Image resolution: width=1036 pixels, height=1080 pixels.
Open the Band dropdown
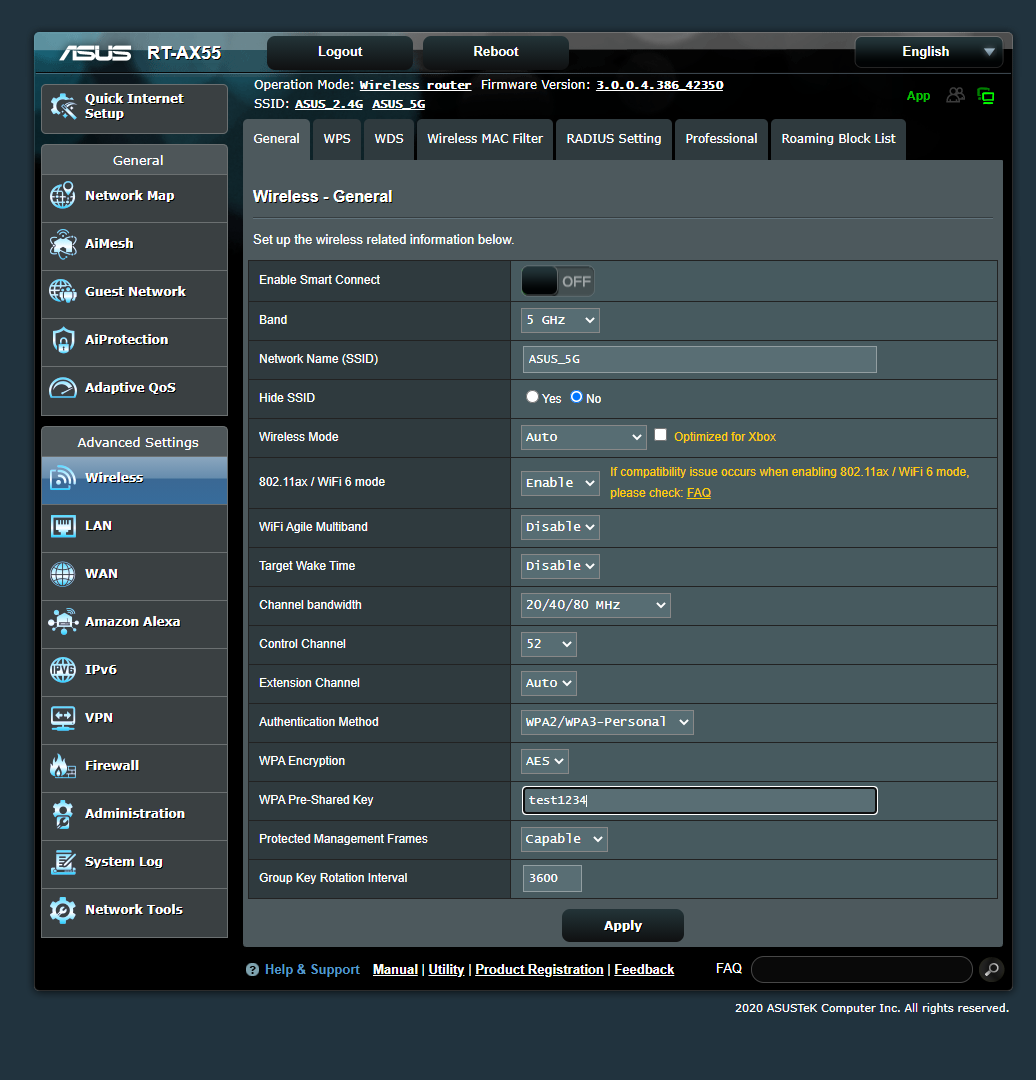[x=560, y=320]
